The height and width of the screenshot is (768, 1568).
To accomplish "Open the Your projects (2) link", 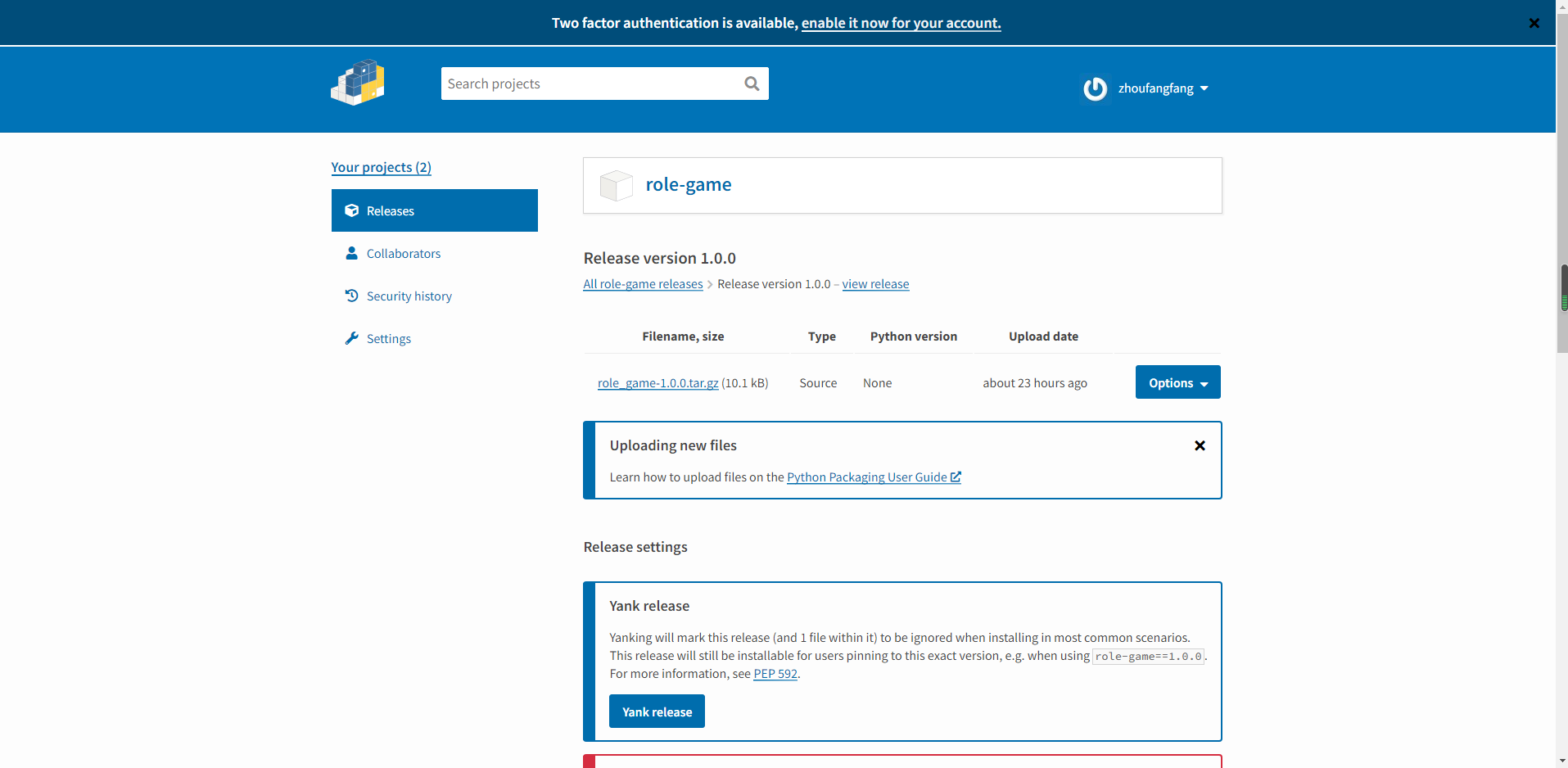I will [382, 167].
